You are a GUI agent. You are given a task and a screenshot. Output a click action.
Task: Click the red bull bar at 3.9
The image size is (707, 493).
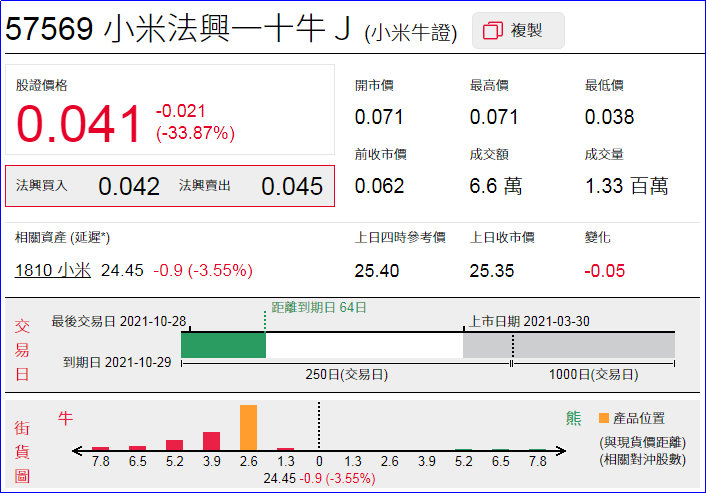click(x=211, y=441)
